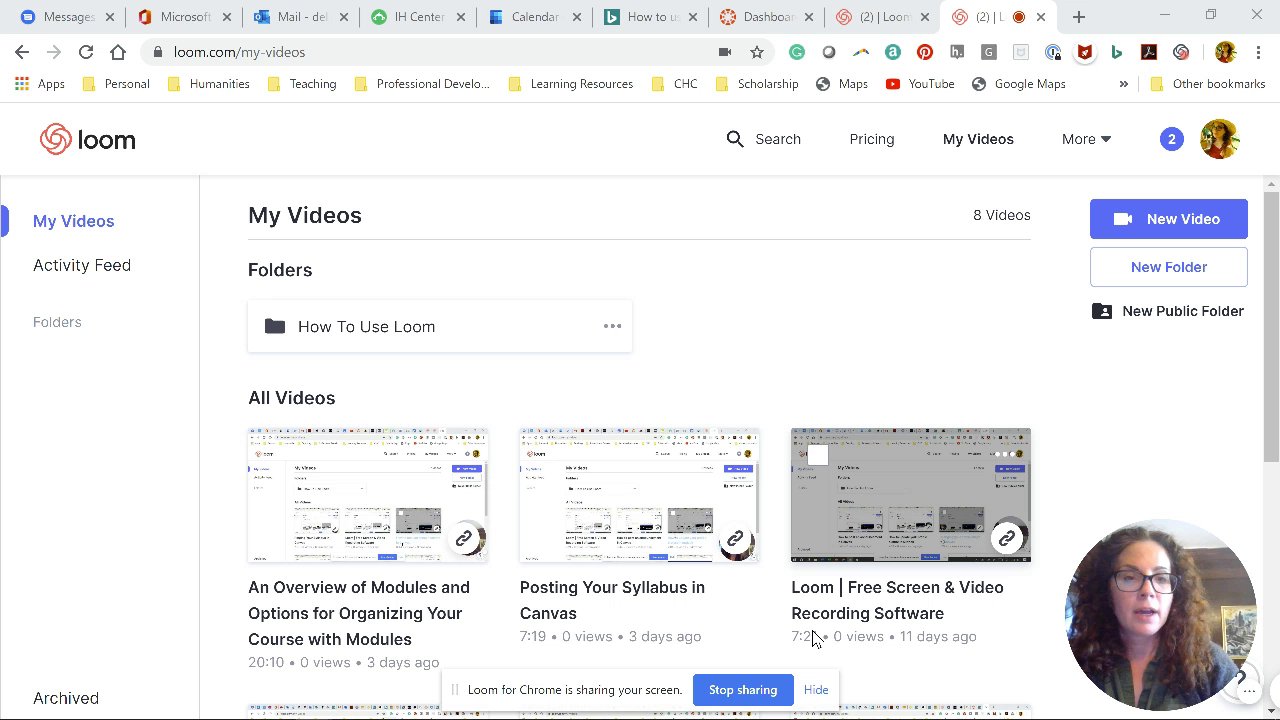Open the Google Maps bookmark

click(x=1018, y=84)
